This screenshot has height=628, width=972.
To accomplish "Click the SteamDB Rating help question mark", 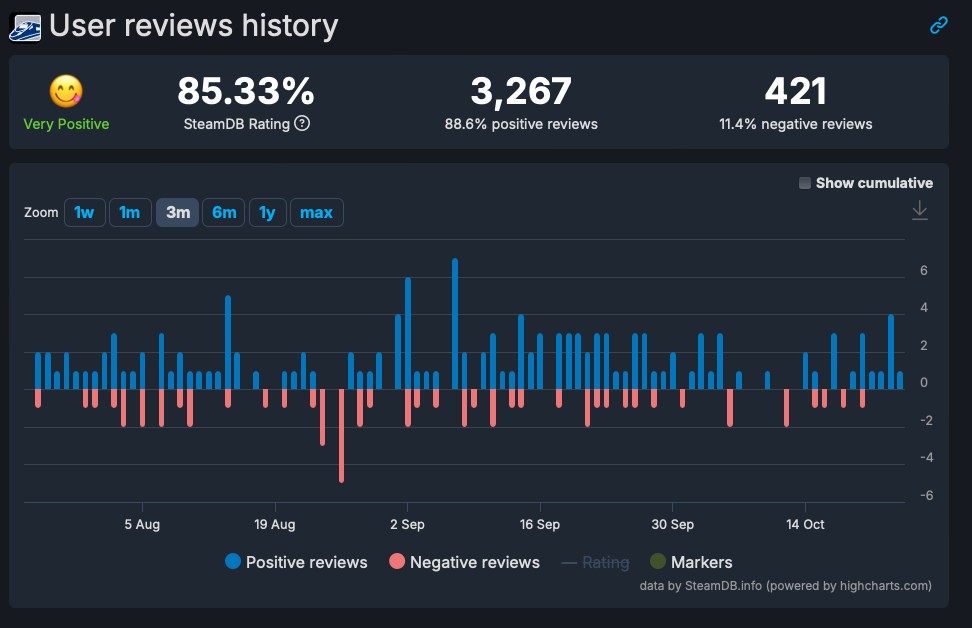I will coord(302,124).
